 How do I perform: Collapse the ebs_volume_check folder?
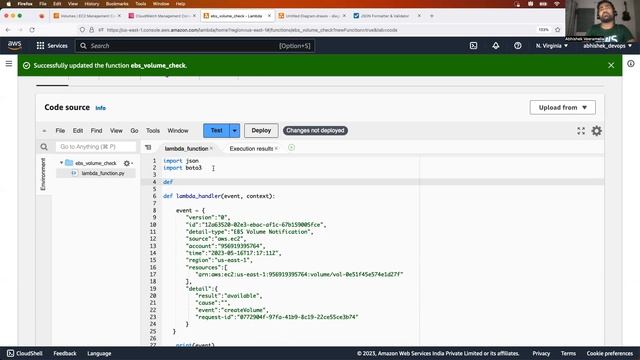pos(61,163)
